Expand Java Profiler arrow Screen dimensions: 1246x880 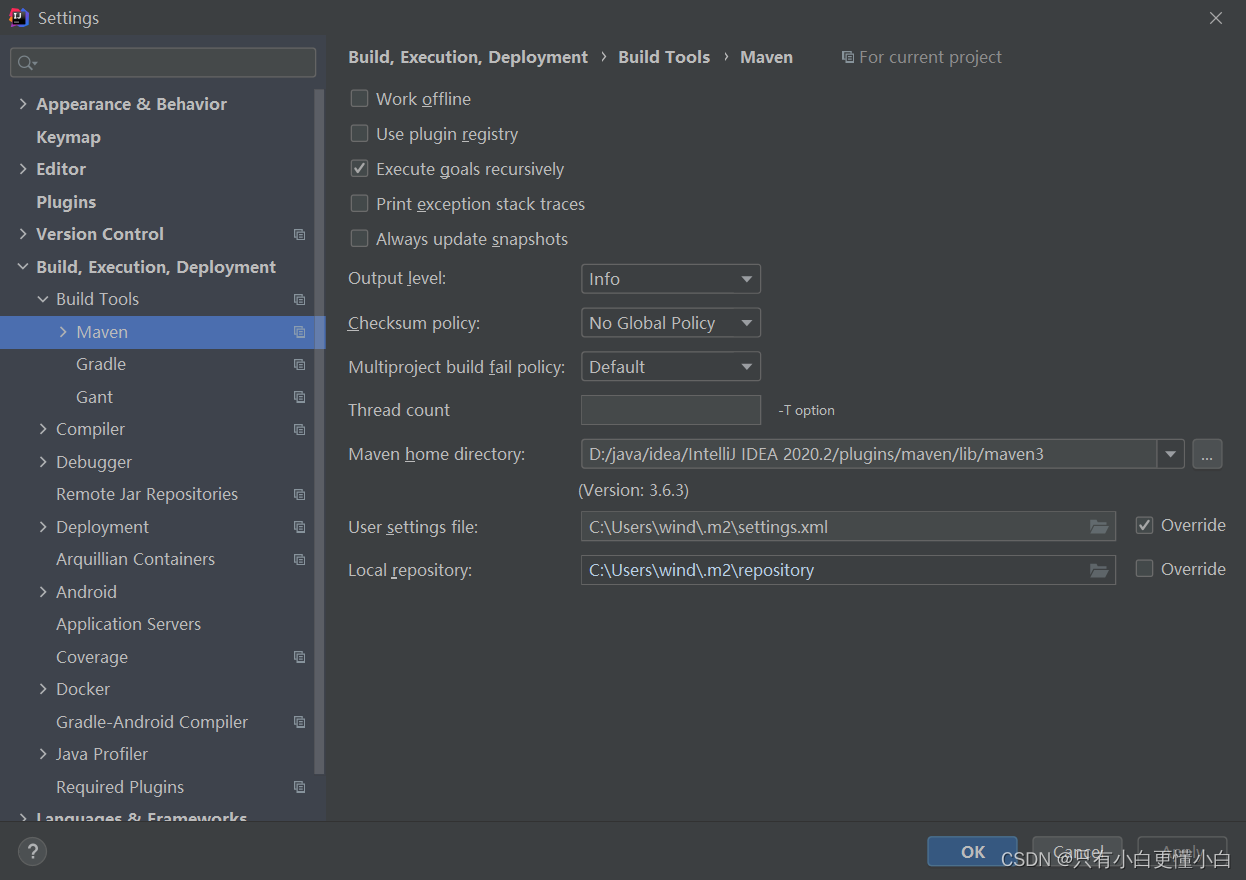[43, 754]
